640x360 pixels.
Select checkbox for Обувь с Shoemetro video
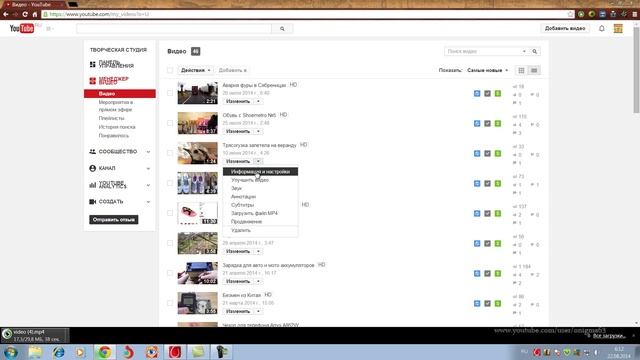(x=170, y=123)
